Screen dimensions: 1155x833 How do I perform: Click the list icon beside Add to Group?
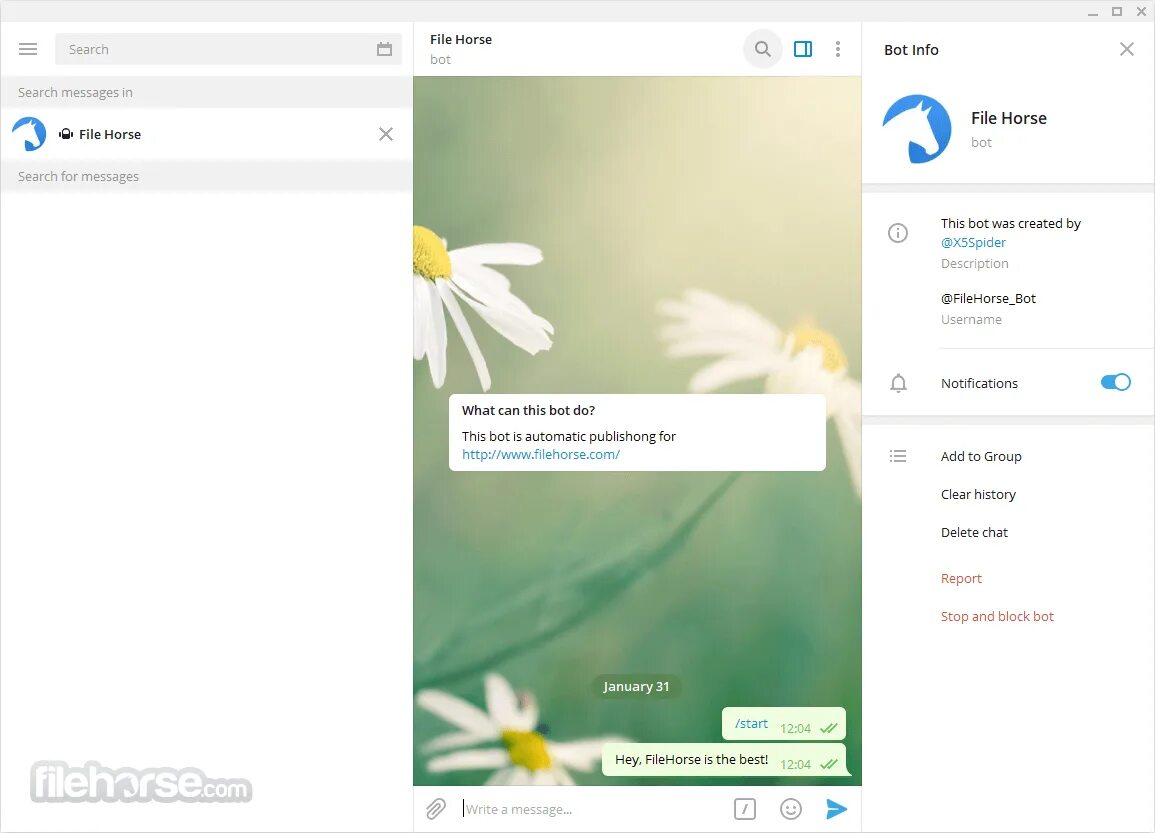click(898, 457)
